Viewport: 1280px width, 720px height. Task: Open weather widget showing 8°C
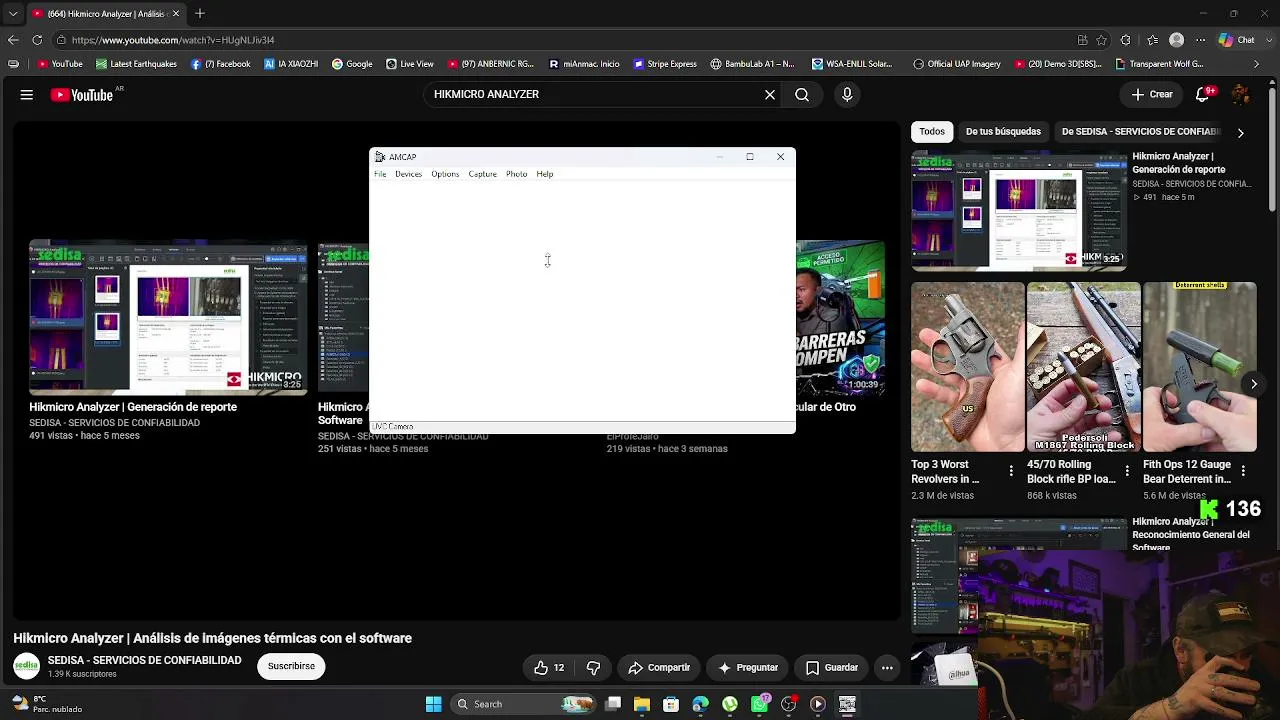(x=45, y=704)
